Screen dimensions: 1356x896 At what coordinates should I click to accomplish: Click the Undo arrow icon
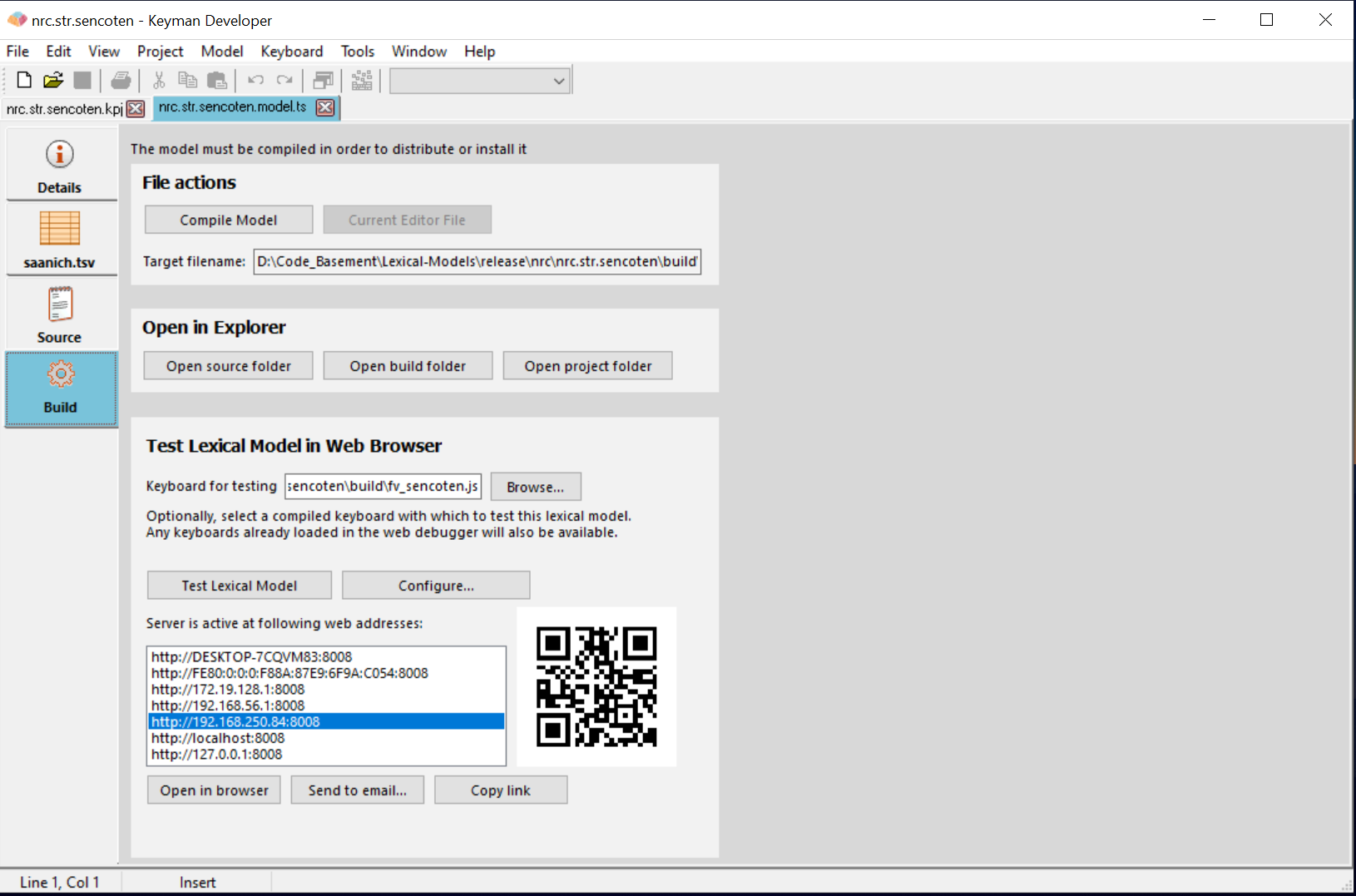[x=256, y=80]
